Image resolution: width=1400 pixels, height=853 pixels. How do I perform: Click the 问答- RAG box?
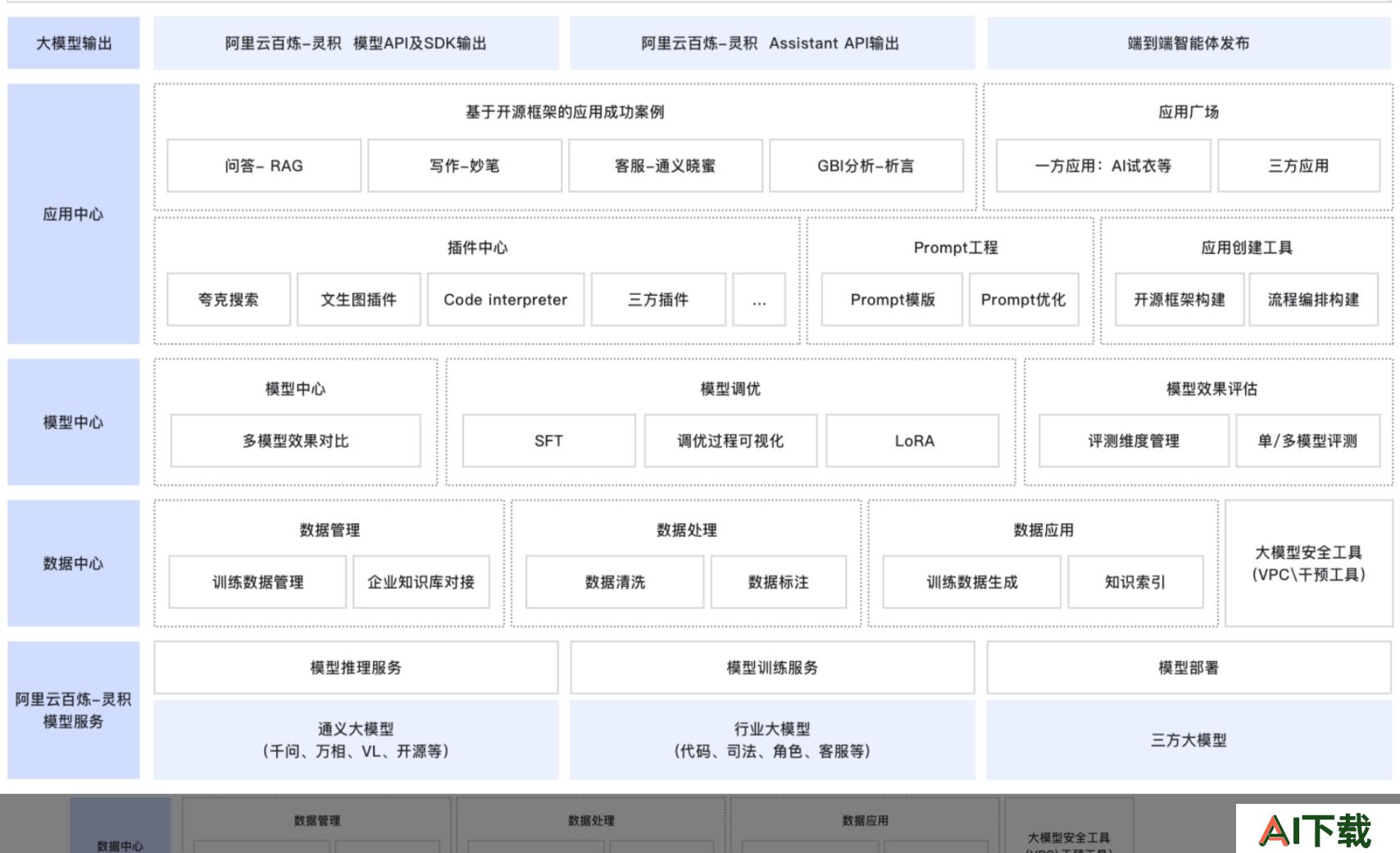264,166
